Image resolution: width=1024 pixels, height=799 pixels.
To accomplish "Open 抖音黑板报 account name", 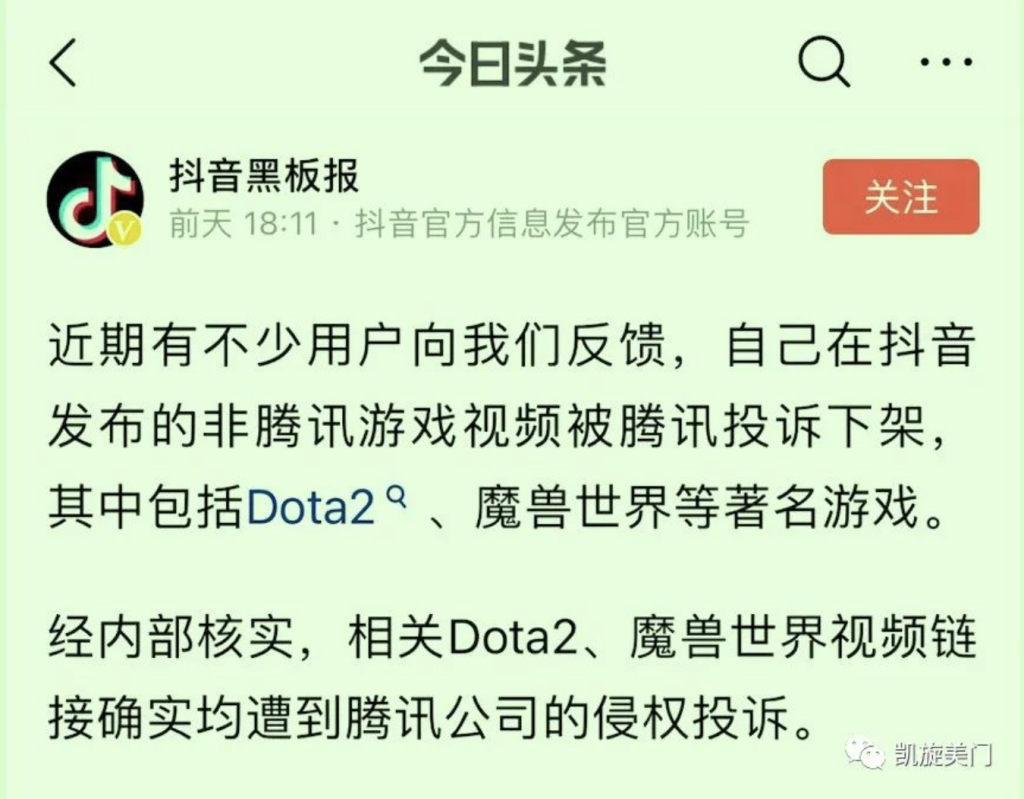I will pos(264,176).
